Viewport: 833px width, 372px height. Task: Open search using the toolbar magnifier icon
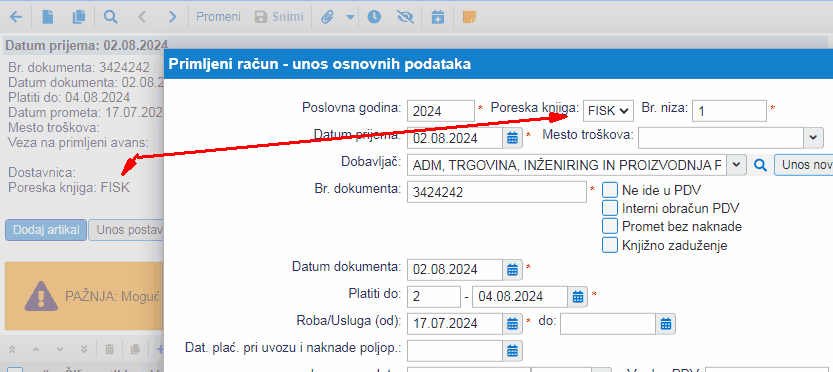110,17
